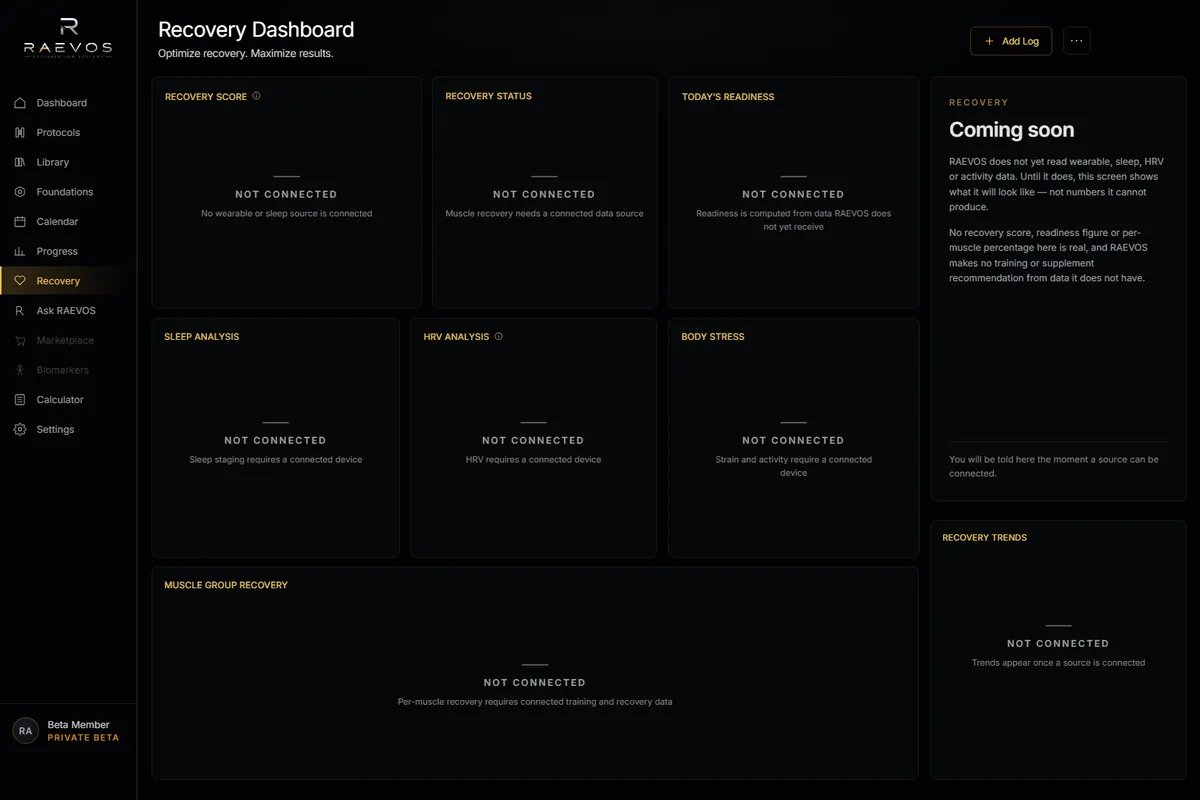Click the BODY STRESS card heading

click(713, 337)
